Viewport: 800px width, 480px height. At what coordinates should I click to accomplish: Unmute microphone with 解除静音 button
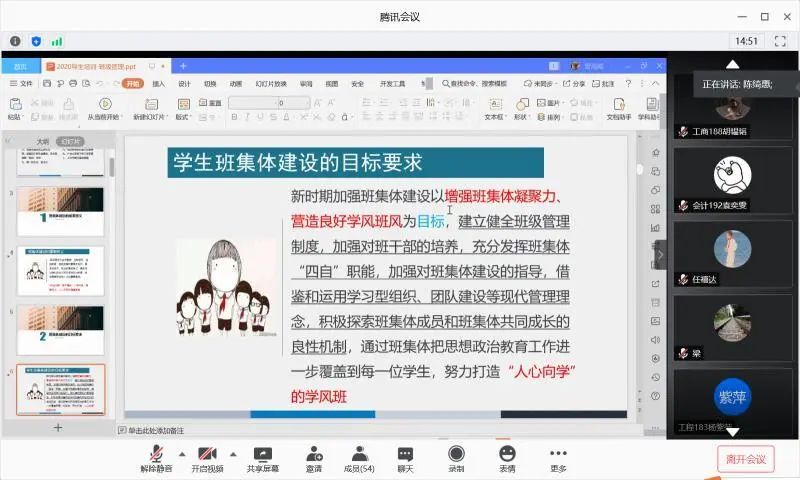155,457
